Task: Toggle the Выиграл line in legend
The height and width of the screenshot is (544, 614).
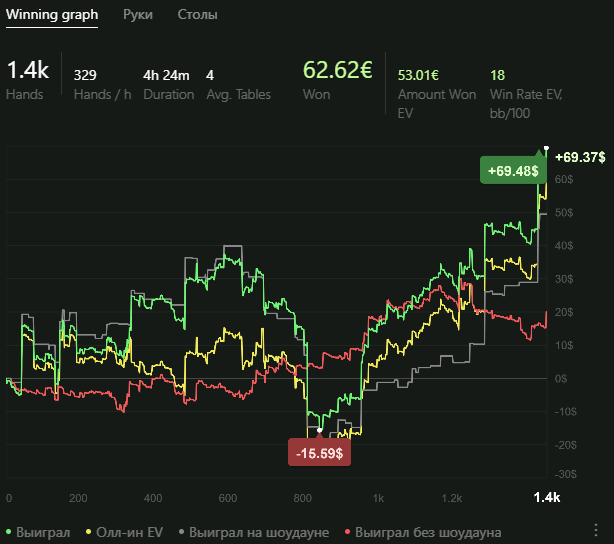Action: coord(43,532)
